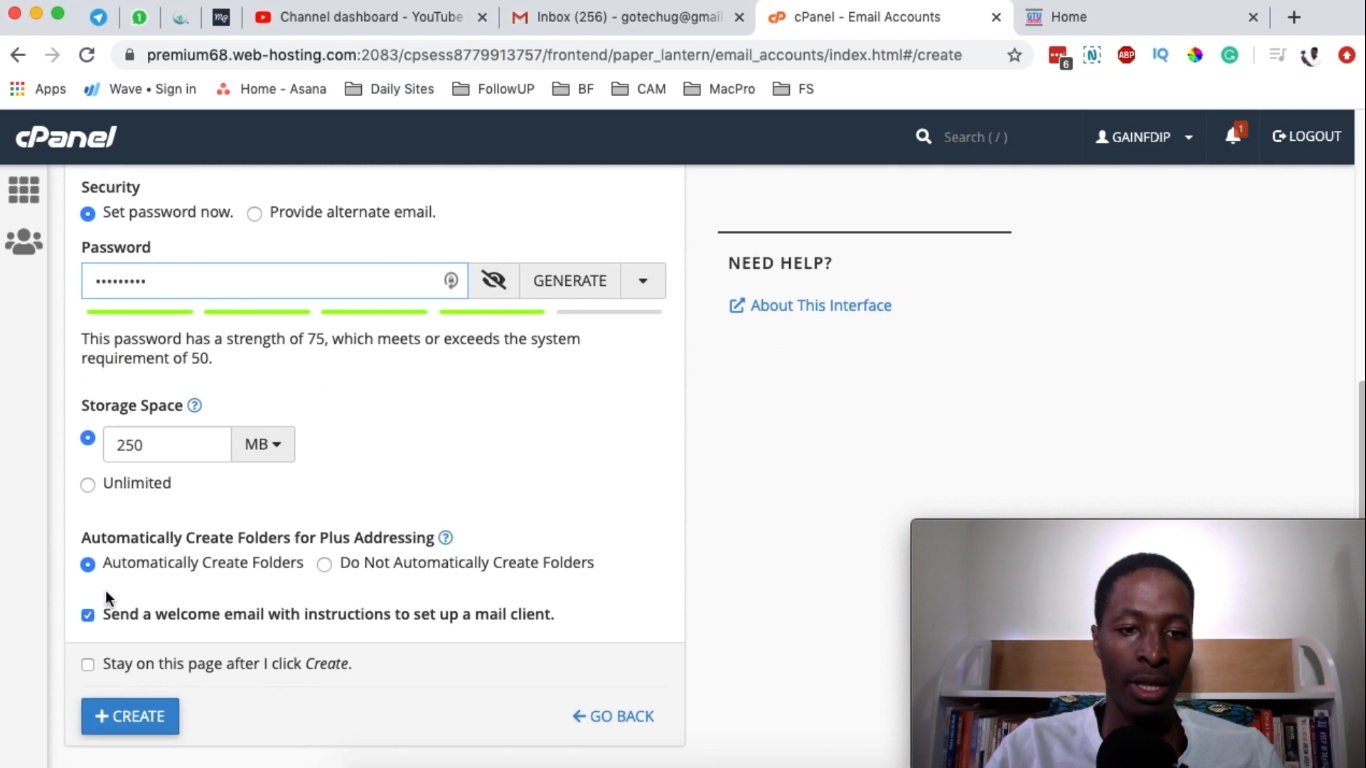Switch to the pinned Telegram tab
Viewport: 1366px width, 768px height.
tap(98, 17)
